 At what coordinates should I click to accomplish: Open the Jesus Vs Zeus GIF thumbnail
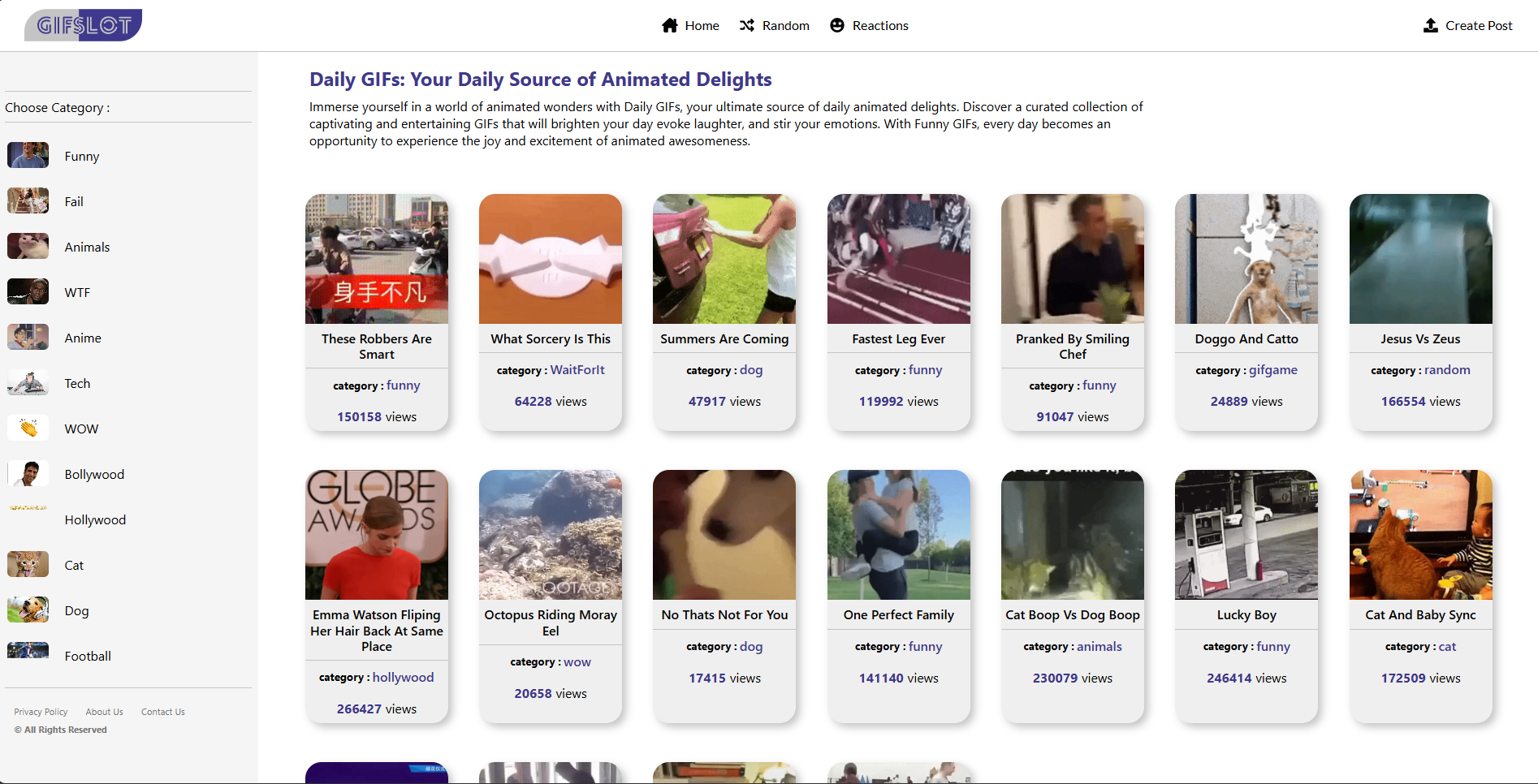tap(1420, 259)
